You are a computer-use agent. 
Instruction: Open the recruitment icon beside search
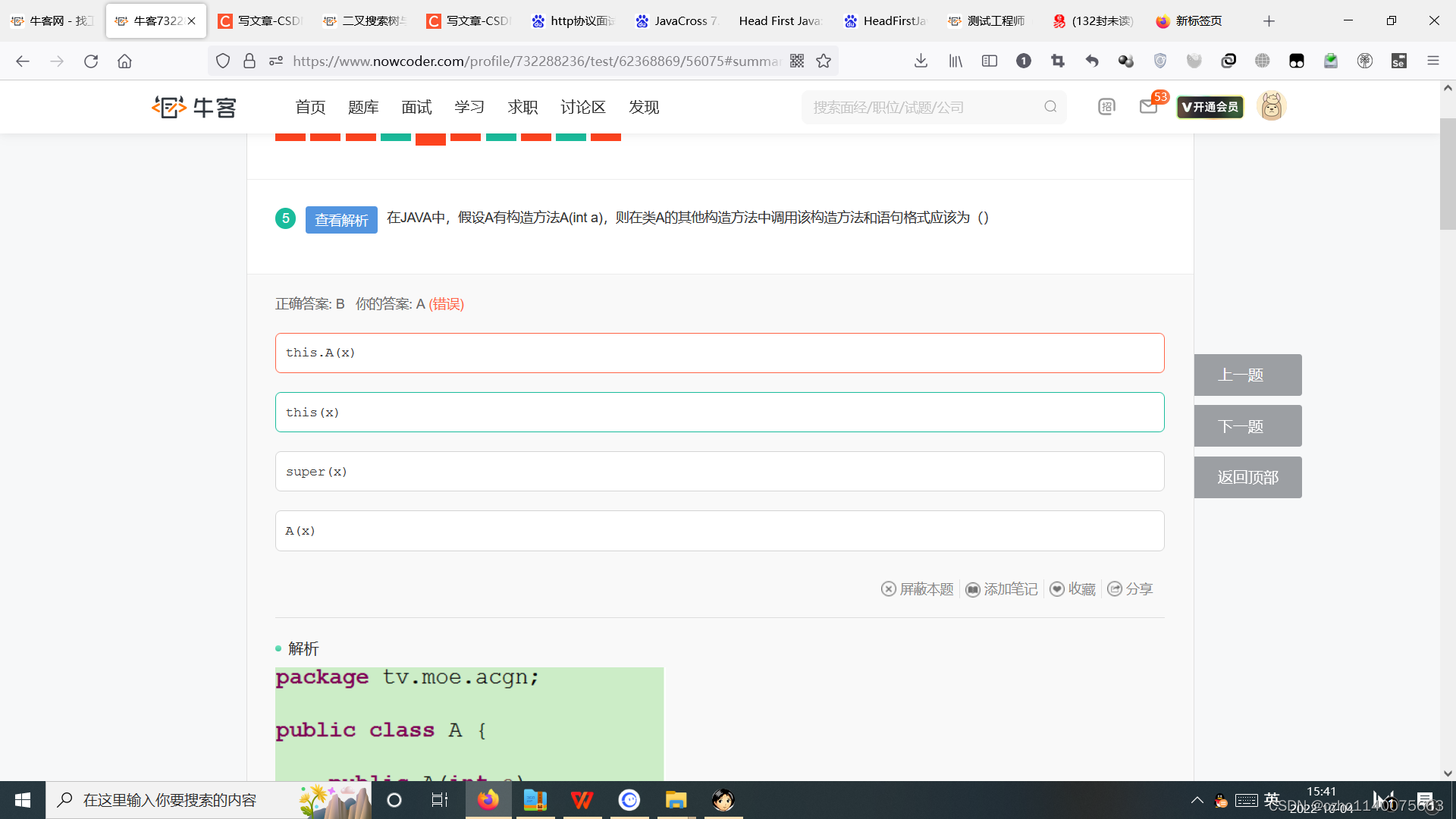pyautogui.click(x=1106, y=107)
